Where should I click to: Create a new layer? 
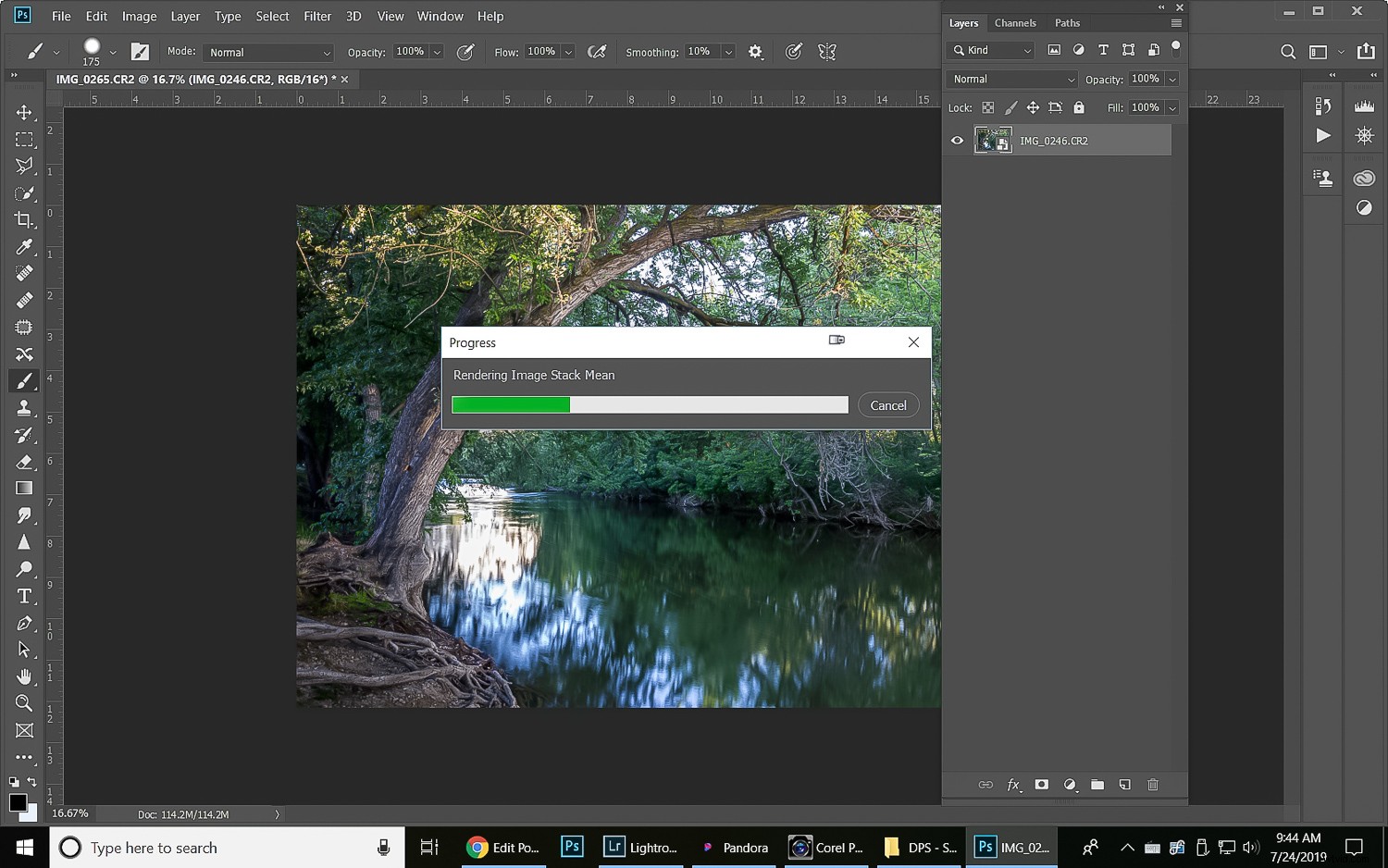point(1125,785)
